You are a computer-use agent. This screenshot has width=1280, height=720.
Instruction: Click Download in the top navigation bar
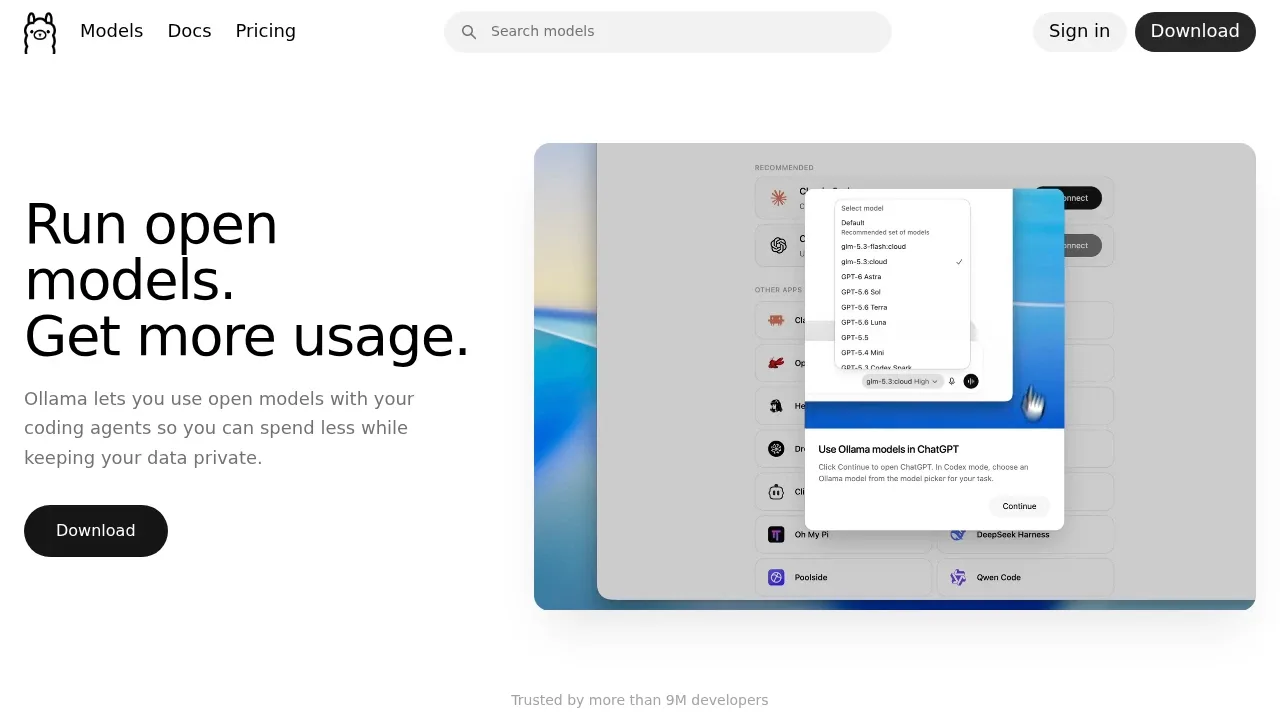point(1195,32)
